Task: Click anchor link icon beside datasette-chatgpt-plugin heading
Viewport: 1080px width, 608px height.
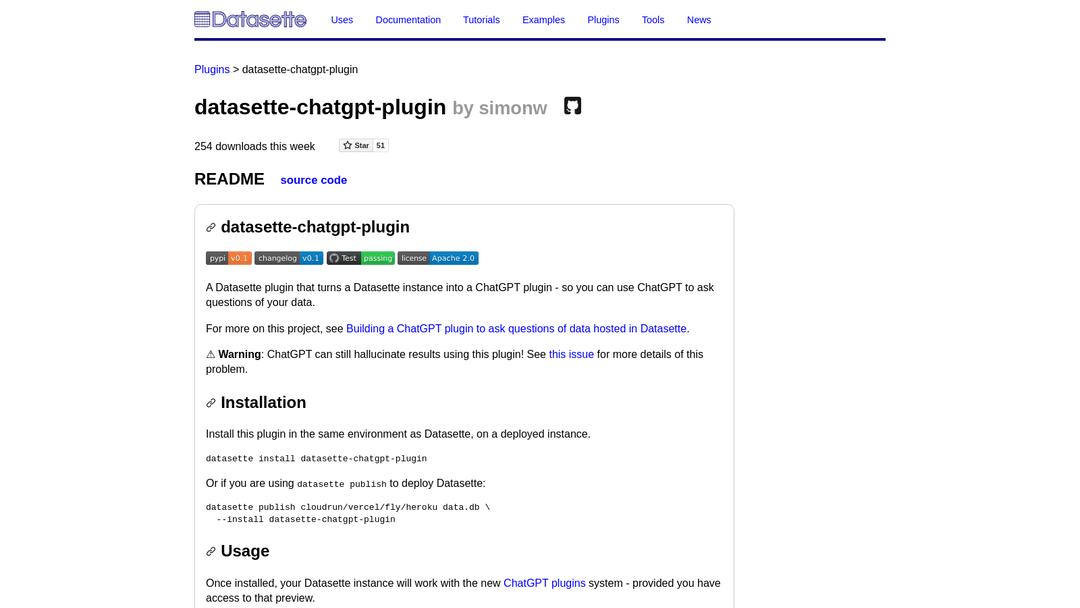Action: point(211,228)
